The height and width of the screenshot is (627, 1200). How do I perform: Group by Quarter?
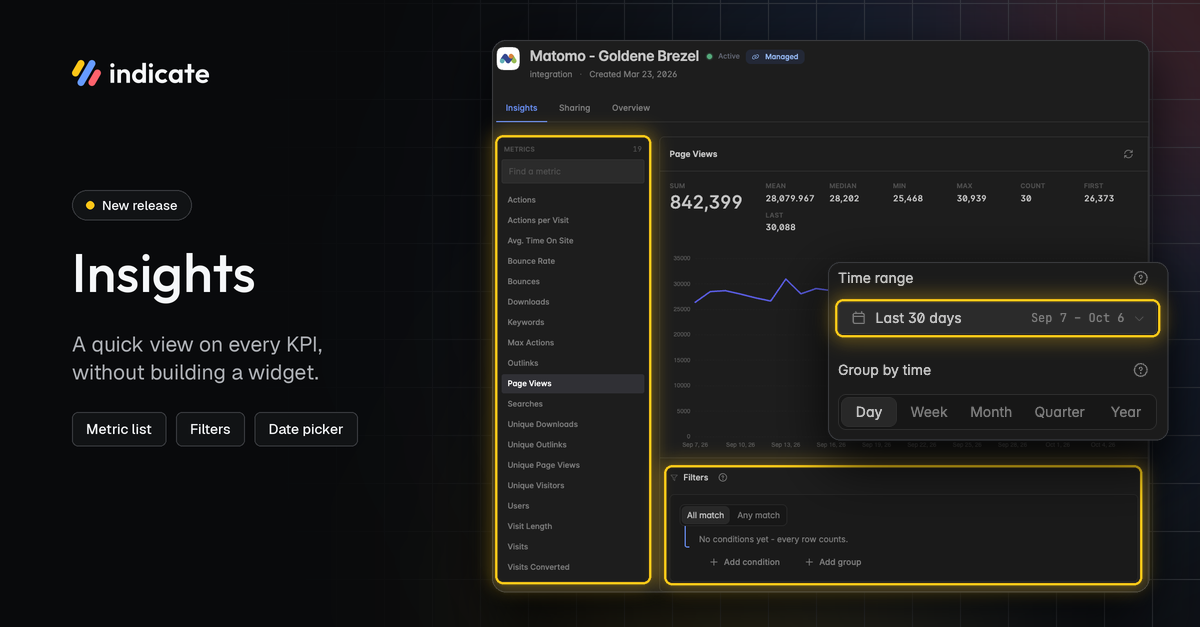pos(1059,412)
